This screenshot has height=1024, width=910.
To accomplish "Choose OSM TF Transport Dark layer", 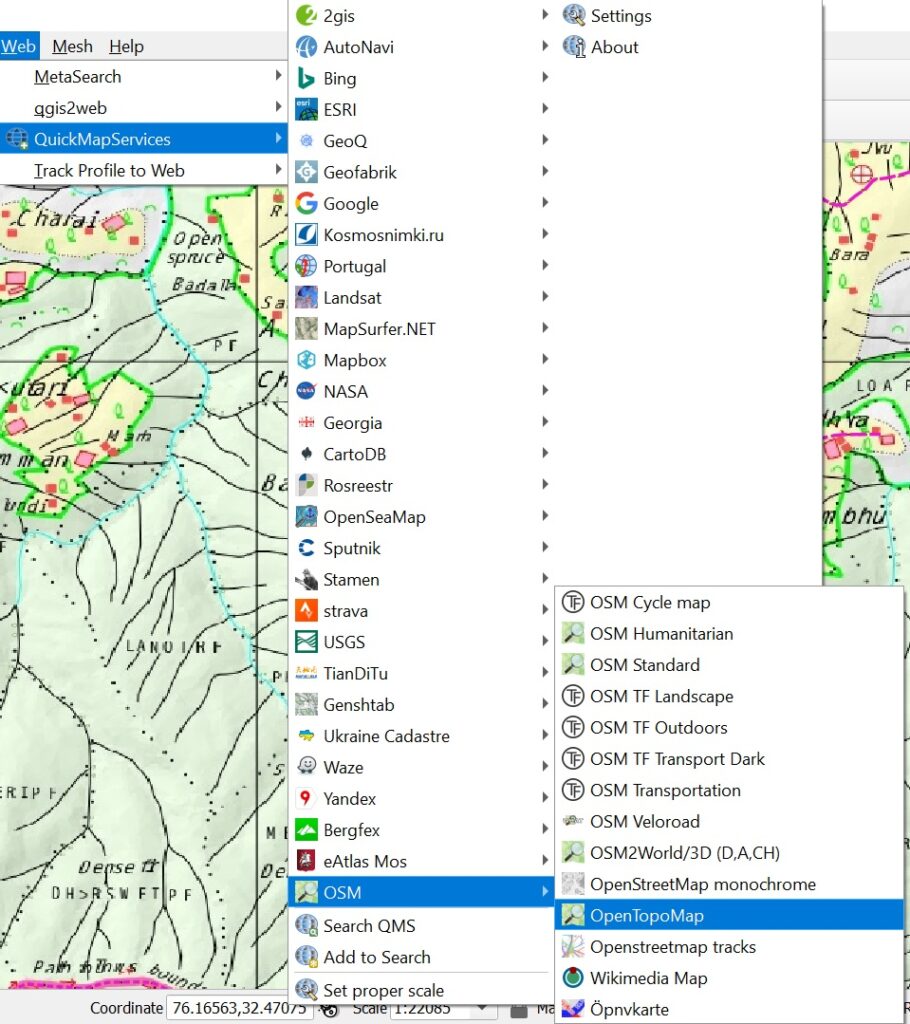I will pos(729,759).
